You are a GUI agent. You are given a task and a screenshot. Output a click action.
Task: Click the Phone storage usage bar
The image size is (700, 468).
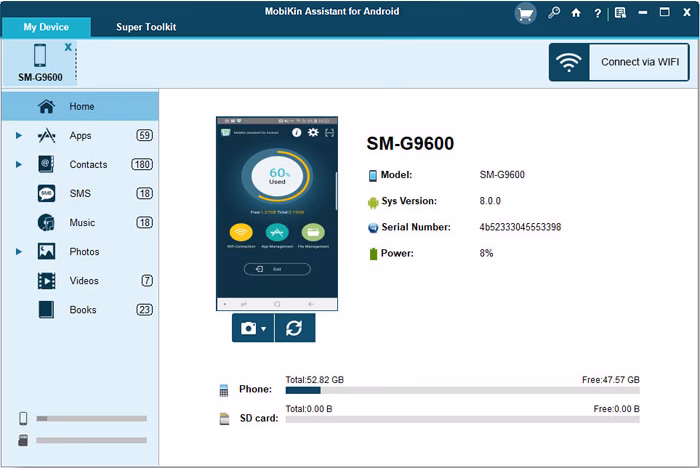[x=462, y=390]
